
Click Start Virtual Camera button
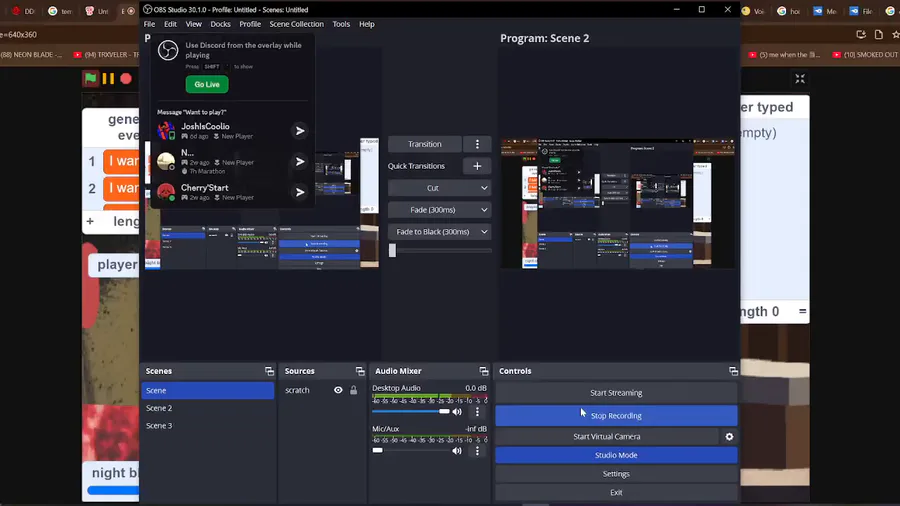point(607,437)
